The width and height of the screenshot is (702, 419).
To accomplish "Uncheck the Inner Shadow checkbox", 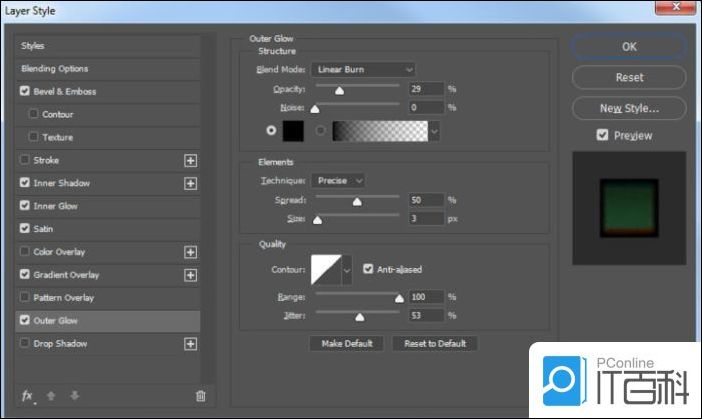I will (25, 183).
